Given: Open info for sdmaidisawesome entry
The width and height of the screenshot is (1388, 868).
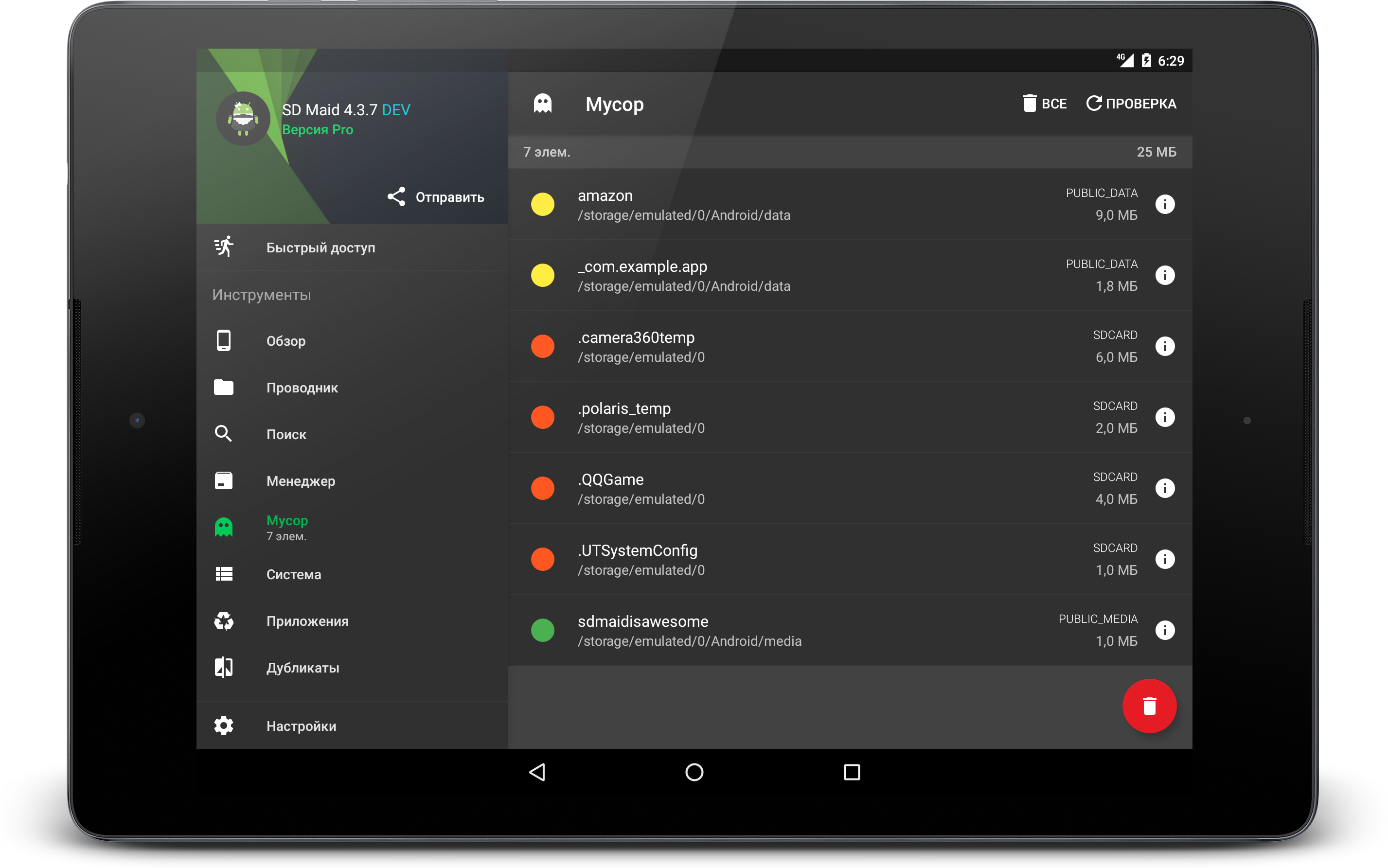Looking at the screenshot, I should click(x=1165, y=630).
